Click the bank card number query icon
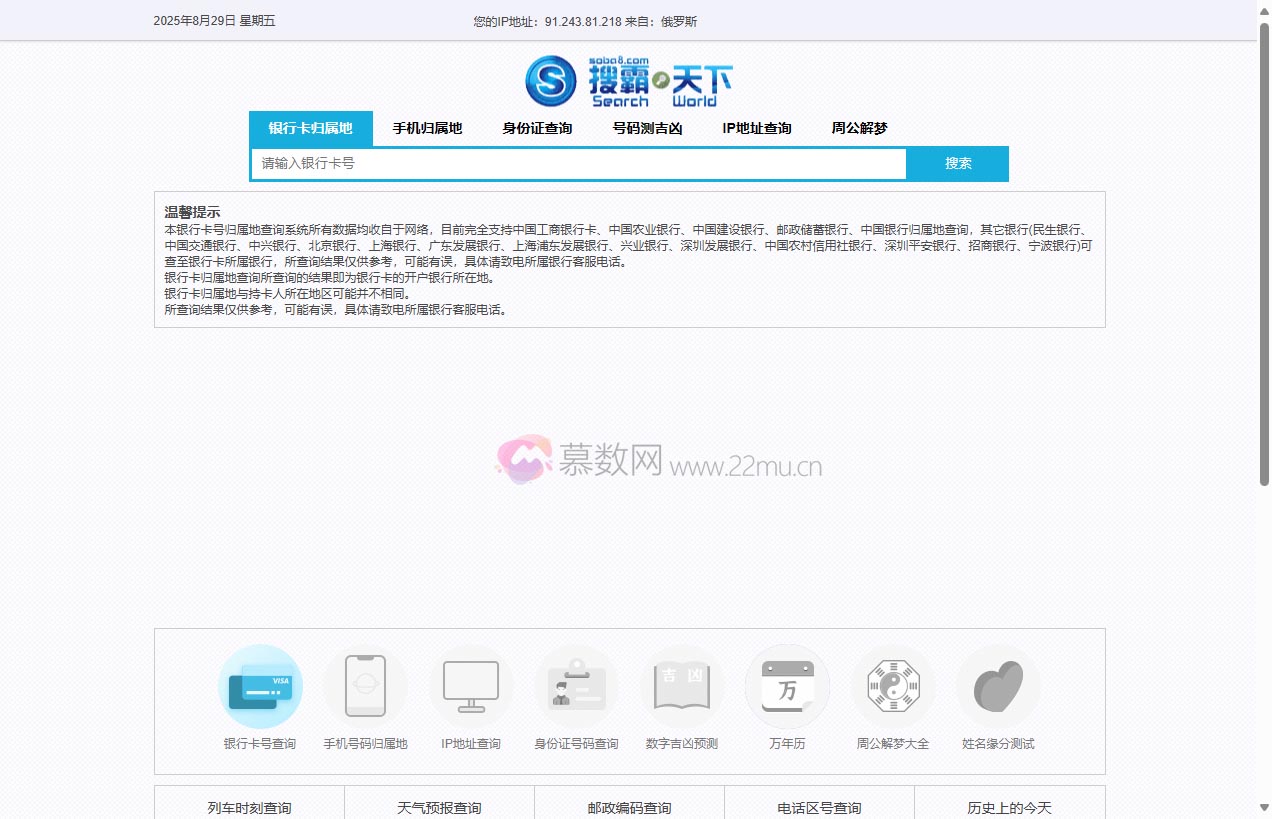This screenshot has height=819, width=1272. coord(260,687)
